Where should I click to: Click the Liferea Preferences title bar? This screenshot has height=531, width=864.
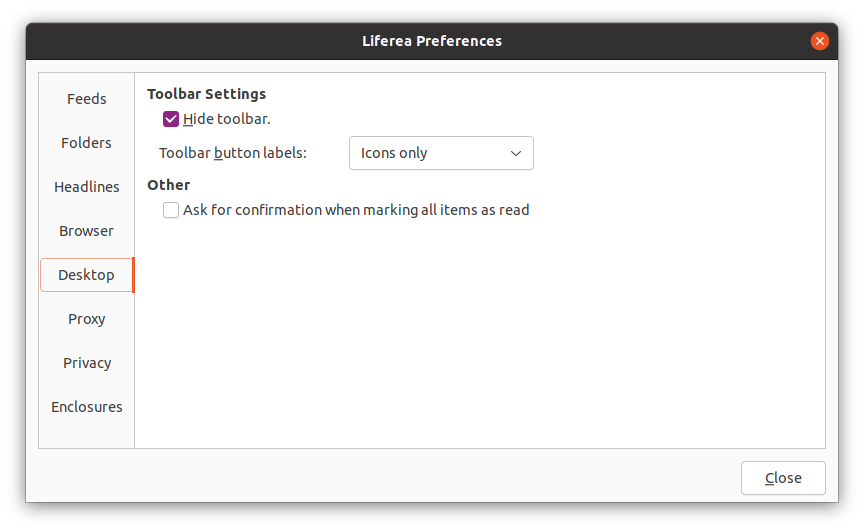432,41
